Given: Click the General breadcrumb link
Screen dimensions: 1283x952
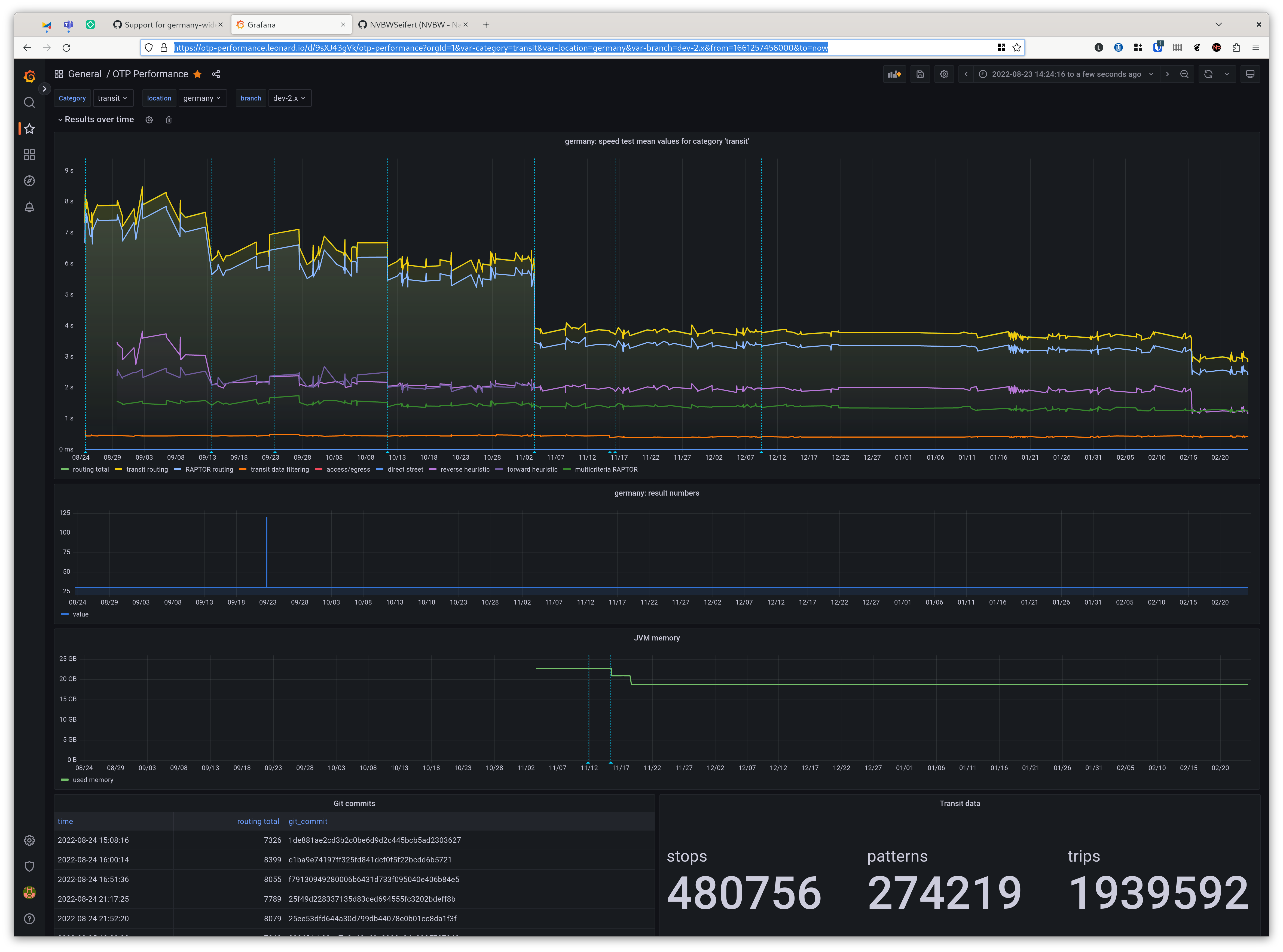Looking at the screenshot, I should click(84, 74).
